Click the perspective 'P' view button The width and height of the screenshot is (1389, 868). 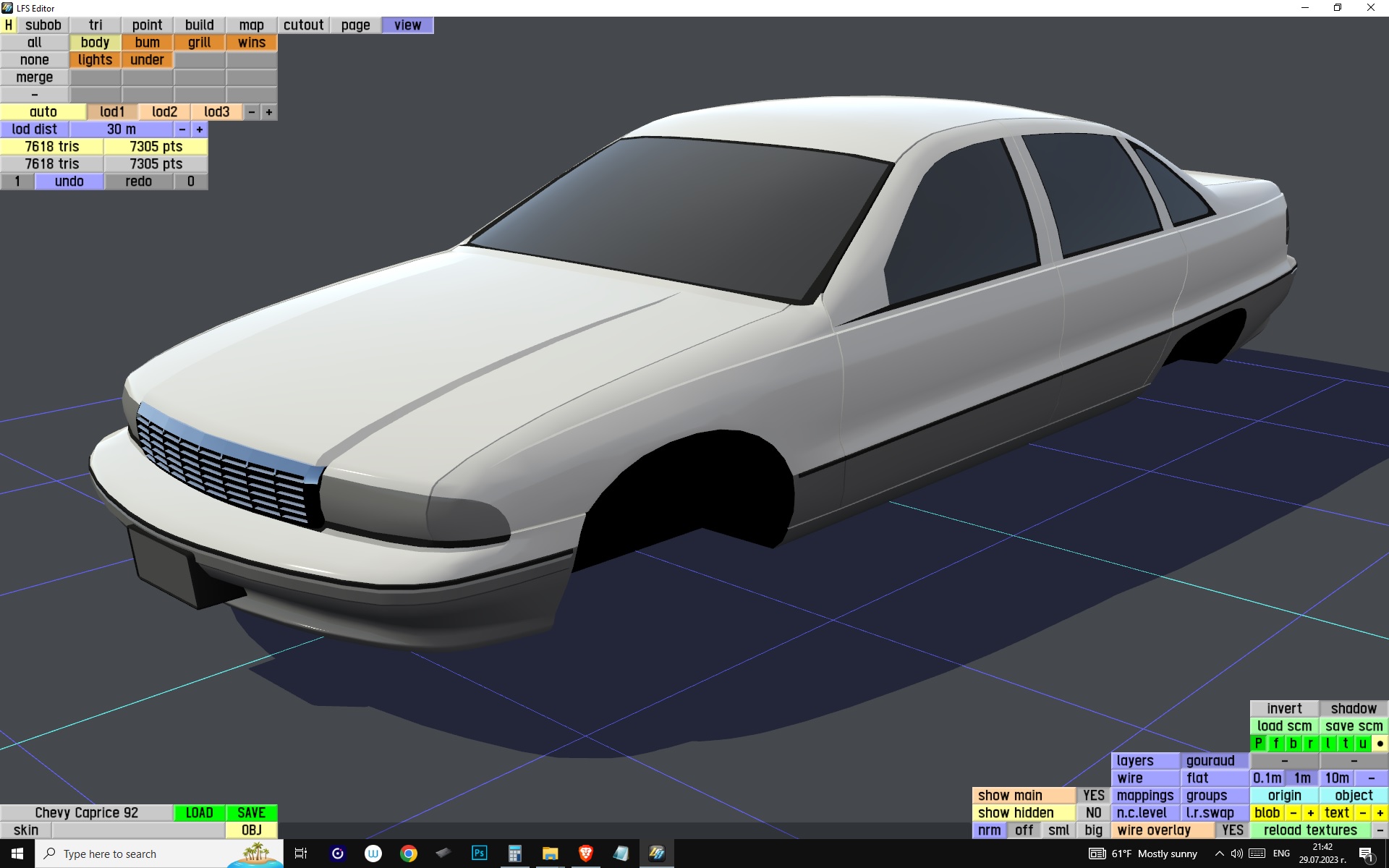point(1258,743)
